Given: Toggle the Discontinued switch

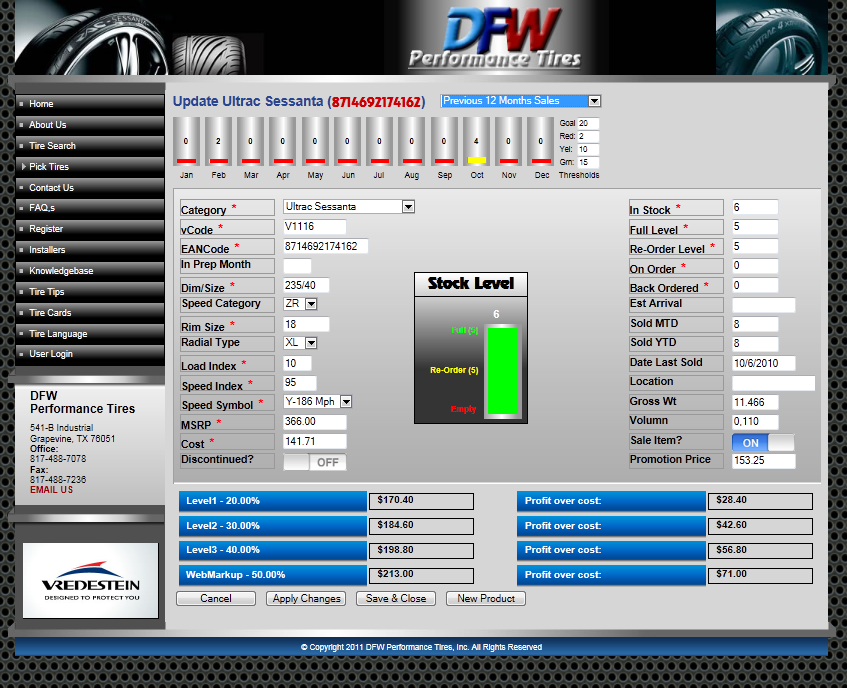Looking at the screenshot, I should coord(315,462).
